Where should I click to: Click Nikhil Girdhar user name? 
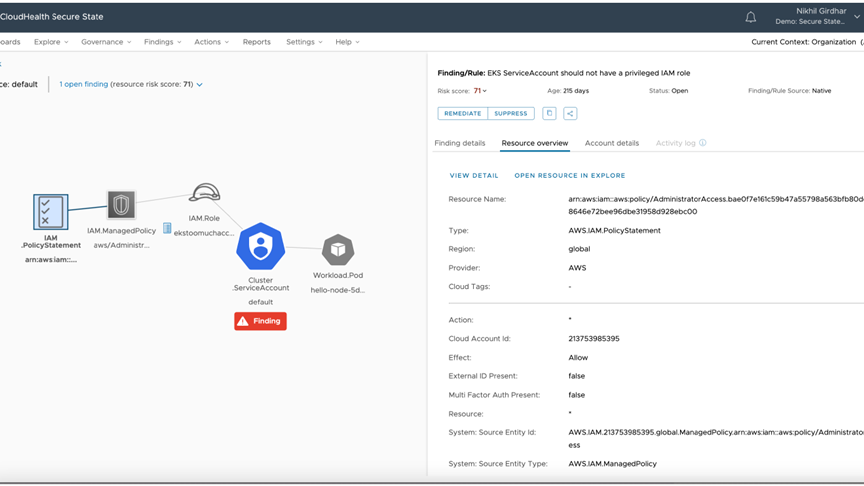tap(821, 11)
